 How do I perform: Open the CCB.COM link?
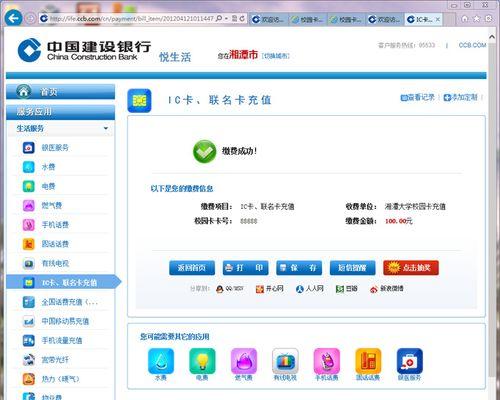[472, 45]
